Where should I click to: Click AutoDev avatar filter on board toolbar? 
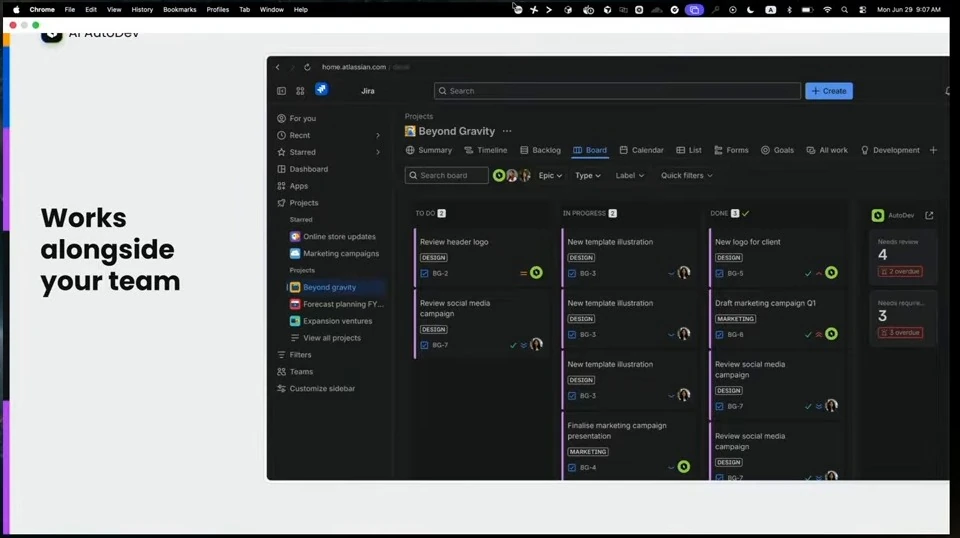tap(499, 176)
